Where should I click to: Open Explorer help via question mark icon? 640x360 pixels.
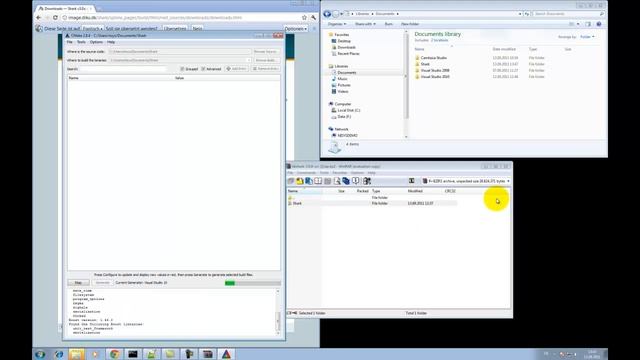tap(599, 24)
